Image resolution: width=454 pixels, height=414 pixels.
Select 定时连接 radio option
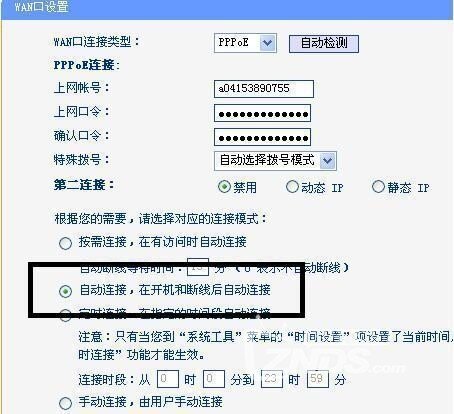(x=65, y=314)
